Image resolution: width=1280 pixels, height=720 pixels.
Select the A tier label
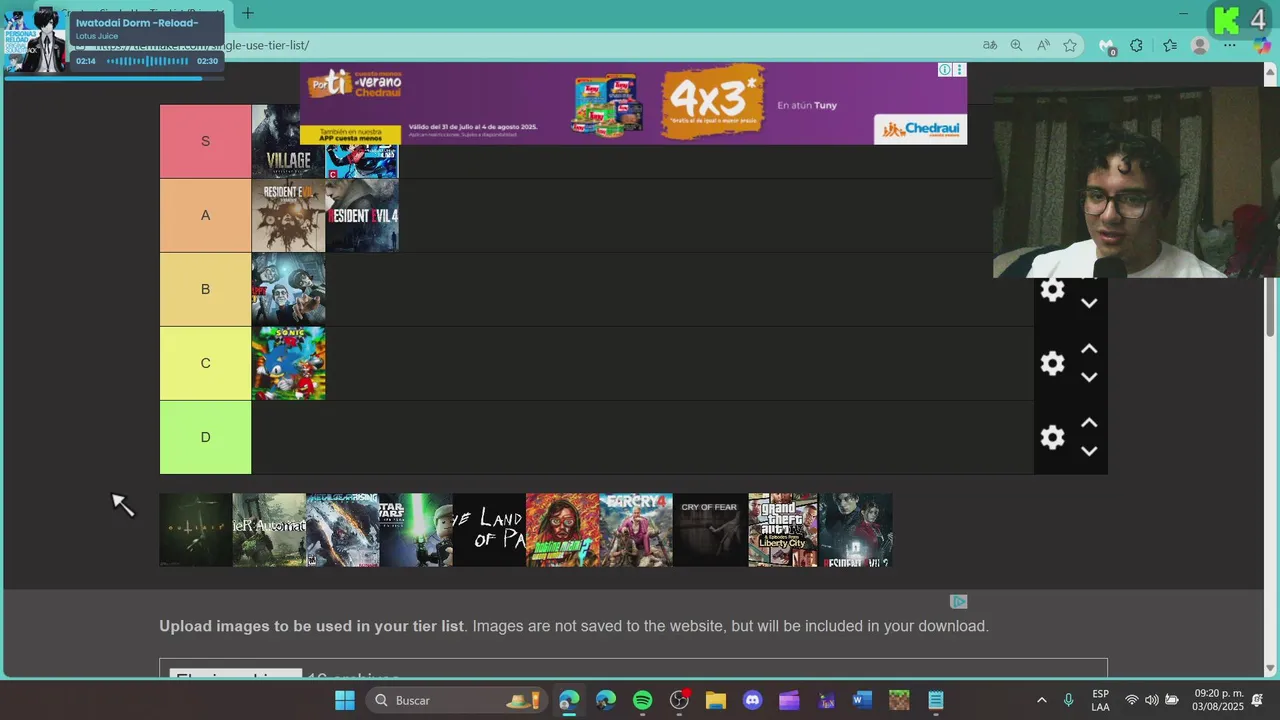point(205,215)
